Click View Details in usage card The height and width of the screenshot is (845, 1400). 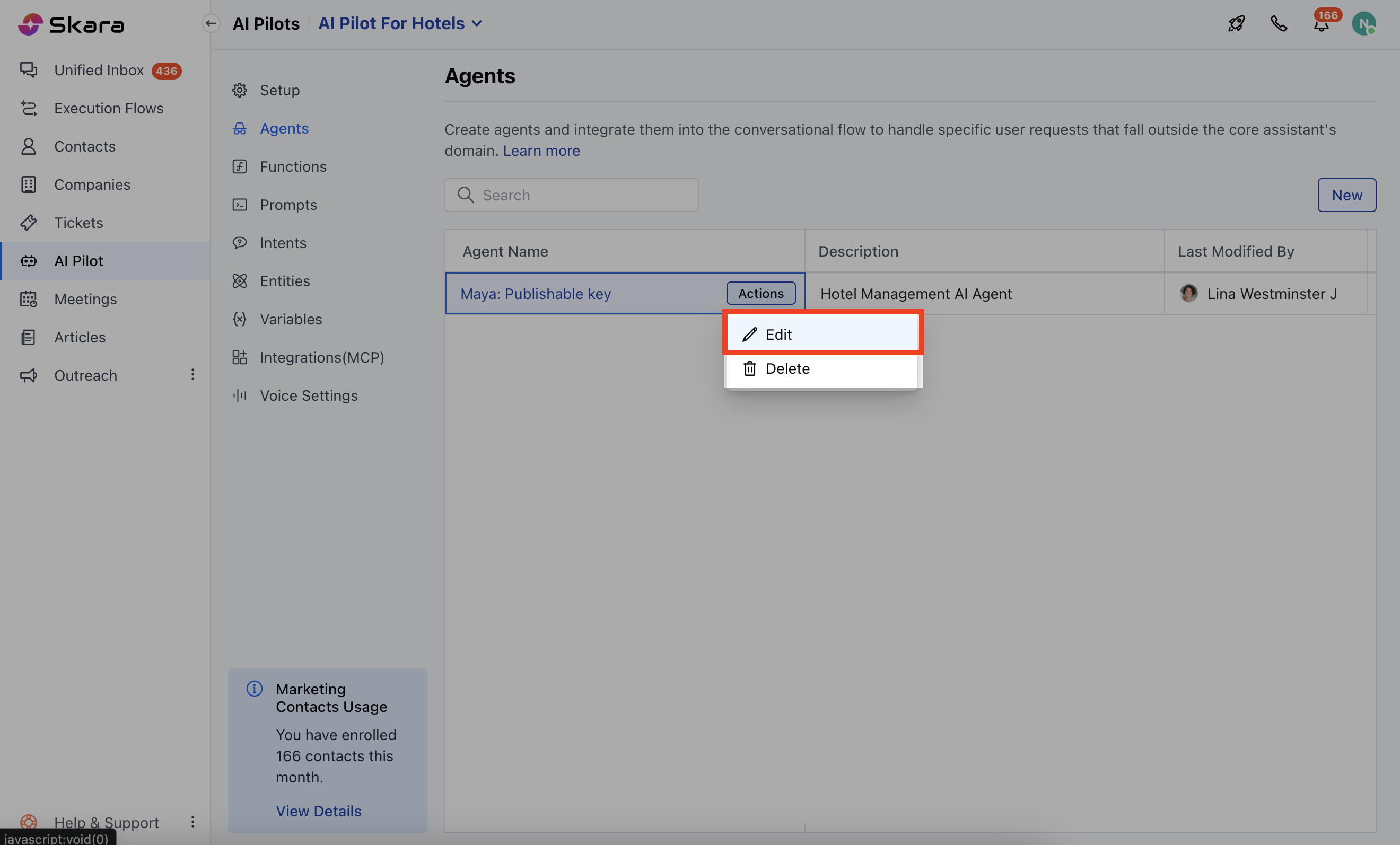tap(318, 811)
